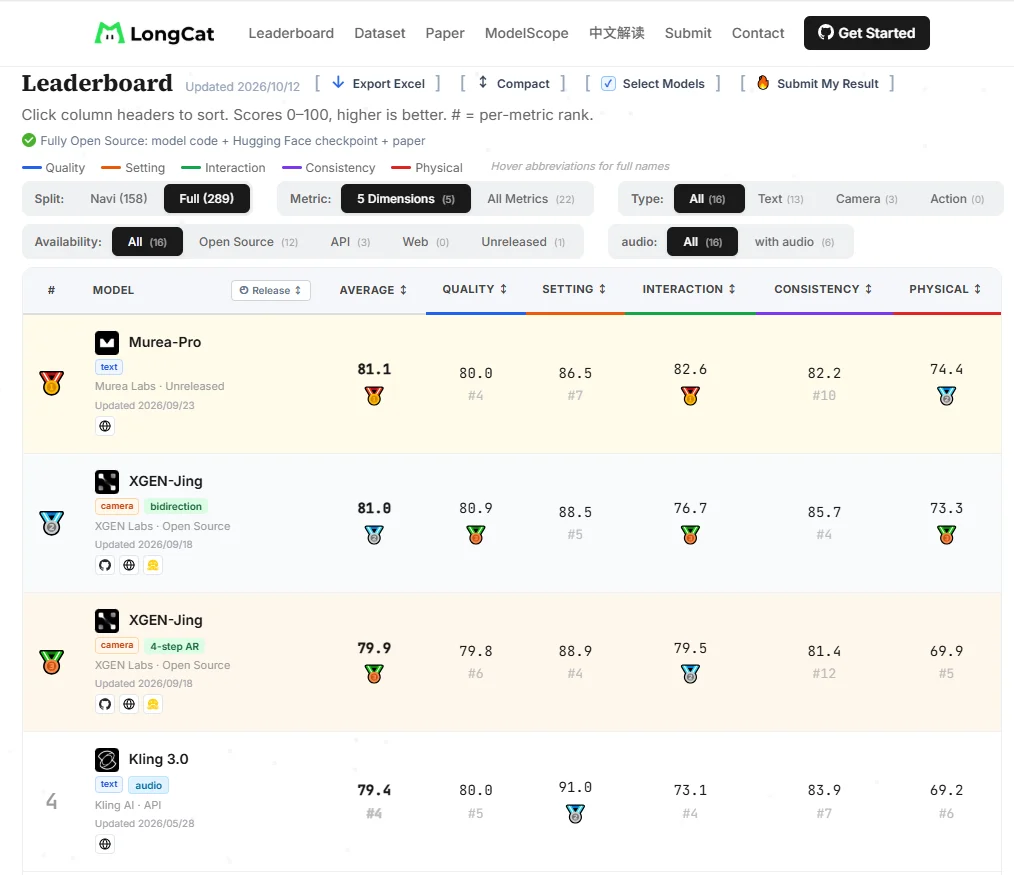Image resolution: width=1014 pixels, height=875 pixels.
Task: Open website globe for XGEN-Jing bidirection
Action: pyautogui.click(x=129, y=565)
